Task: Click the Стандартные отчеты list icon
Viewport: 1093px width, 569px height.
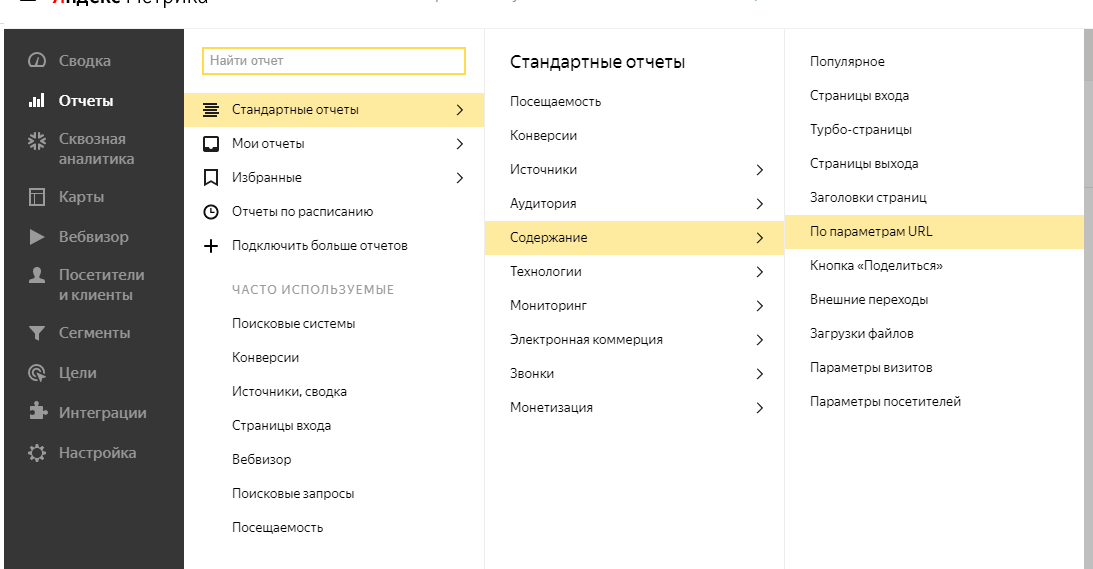Action: [x=211, y=109]
